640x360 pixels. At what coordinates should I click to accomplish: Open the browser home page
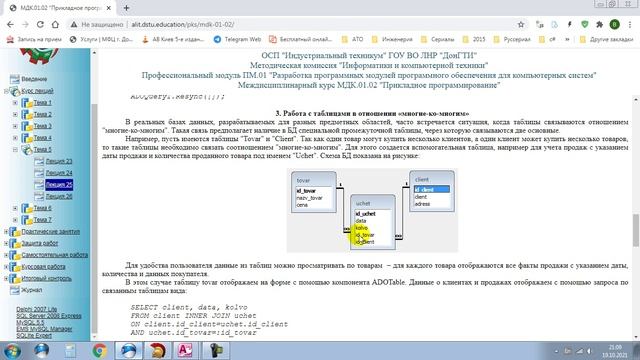click(55, 24)
